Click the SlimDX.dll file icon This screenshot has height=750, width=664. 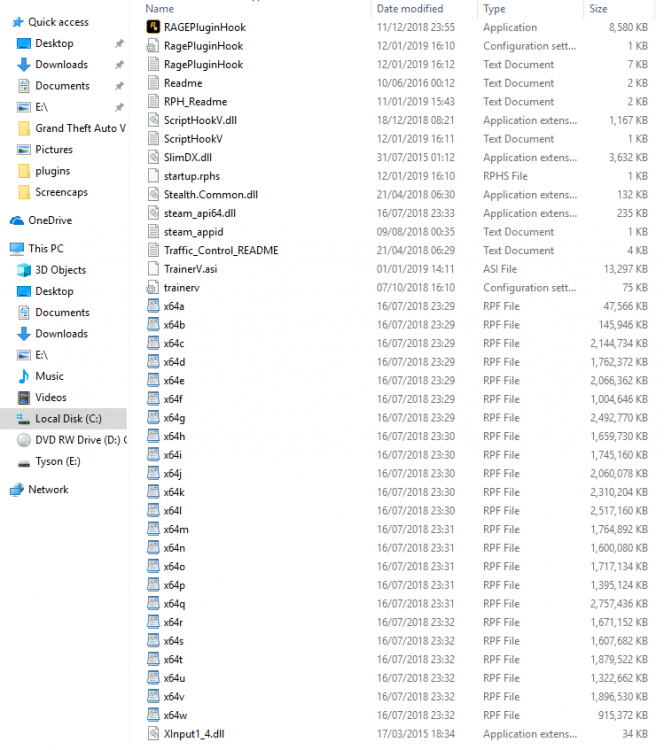153,157
